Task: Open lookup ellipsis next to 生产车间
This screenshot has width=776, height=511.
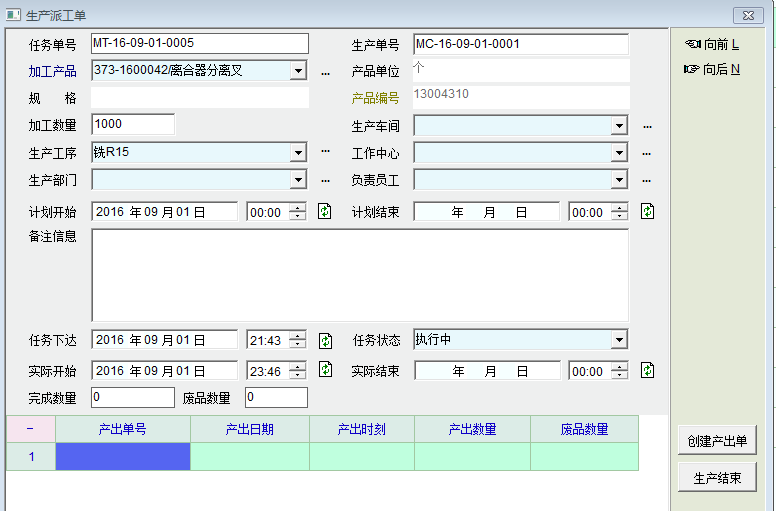Action: [x=647, y=126]
